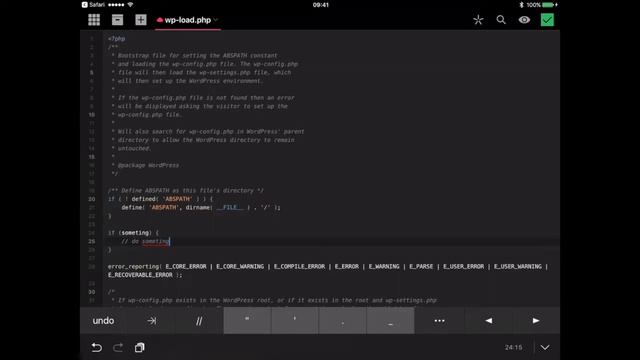
Task: Hide keyboard with down chevron
Action: (x=545, y=347)
